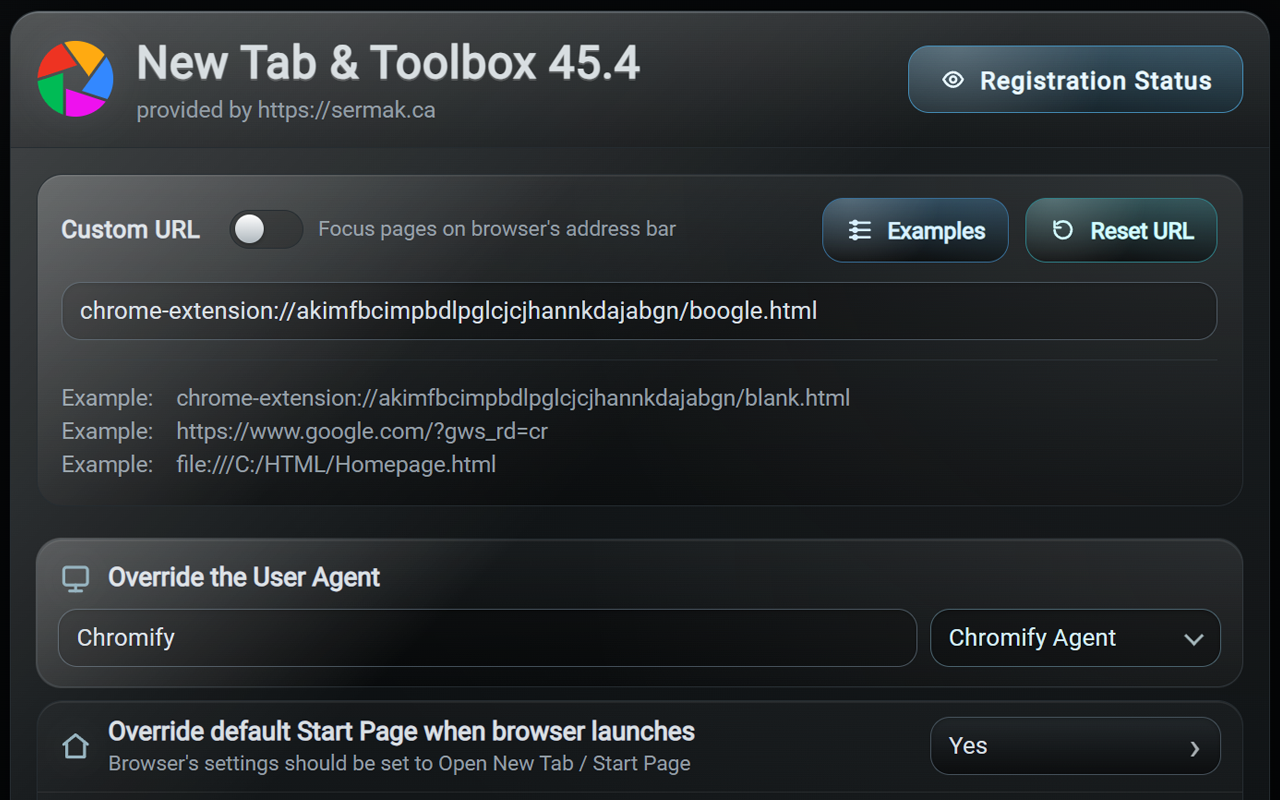1280x800 pixels.
Task: Click the list icon on Examples button
Action: point(860,231)
